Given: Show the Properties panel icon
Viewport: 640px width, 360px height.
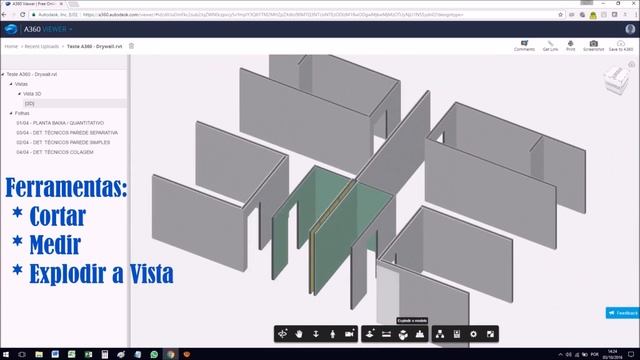Looking at the screenshot, I should tap(457, 334).
